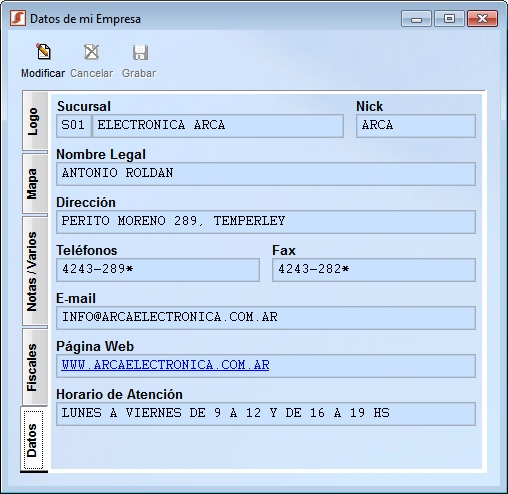This screenshot has height=494, width=508.
Task: Click the Horario de Atención field
Action: (x=266, y=414)
